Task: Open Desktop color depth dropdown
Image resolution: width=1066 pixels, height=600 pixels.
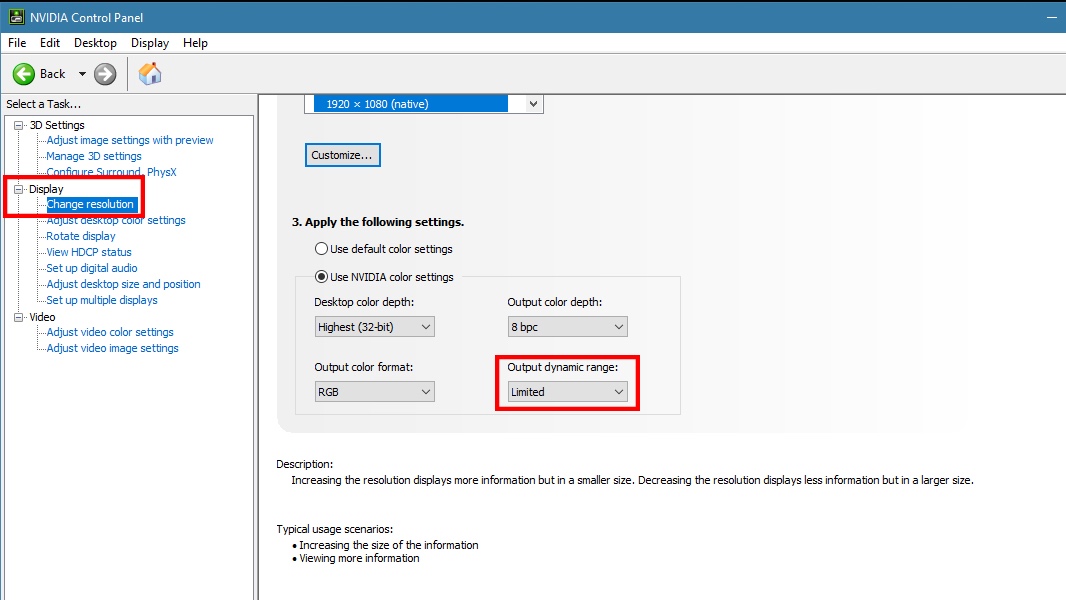Action: point(375,327)
